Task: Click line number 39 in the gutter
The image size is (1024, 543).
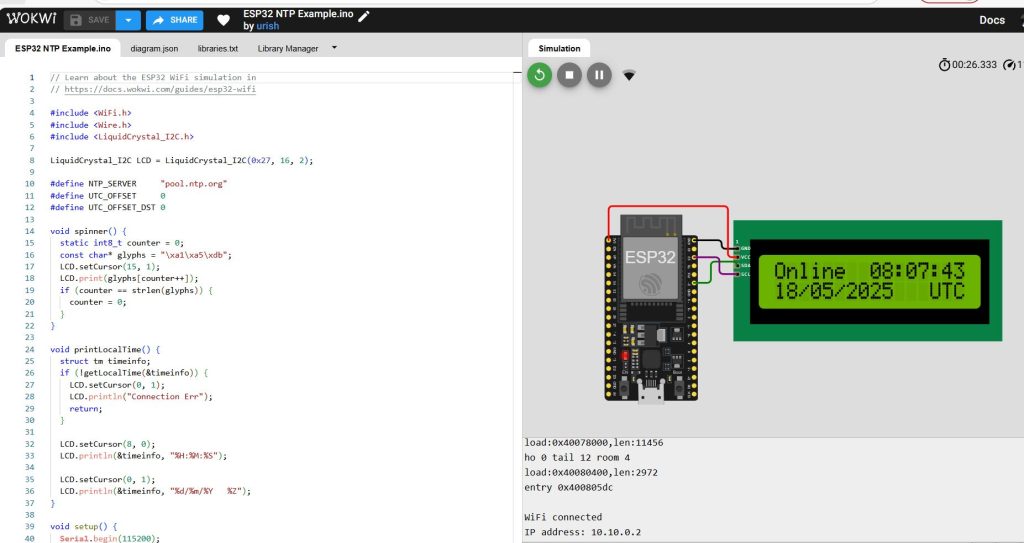Action: coord(29,527)
